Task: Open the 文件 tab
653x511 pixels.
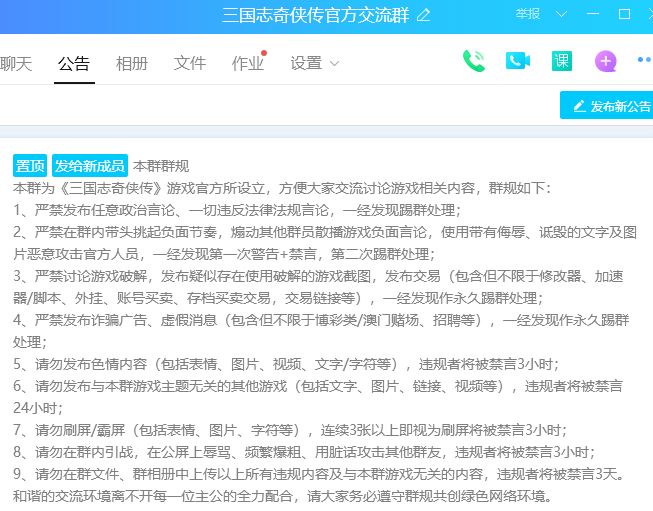Action: click(189, 64)
